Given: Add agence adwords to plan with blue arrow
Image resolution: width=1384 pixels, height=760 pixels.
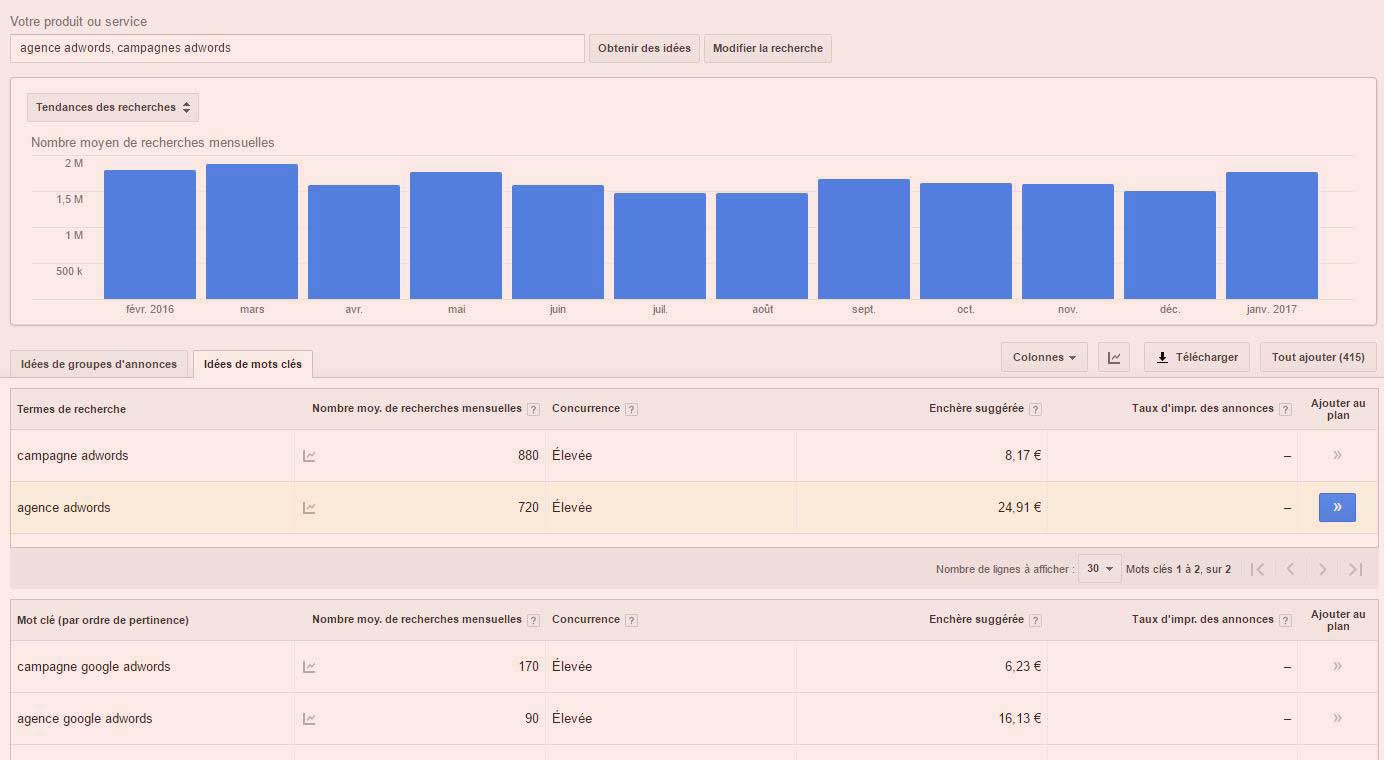Looking at the screenshot, I should pyautogui.click(x=1337, y=507).
